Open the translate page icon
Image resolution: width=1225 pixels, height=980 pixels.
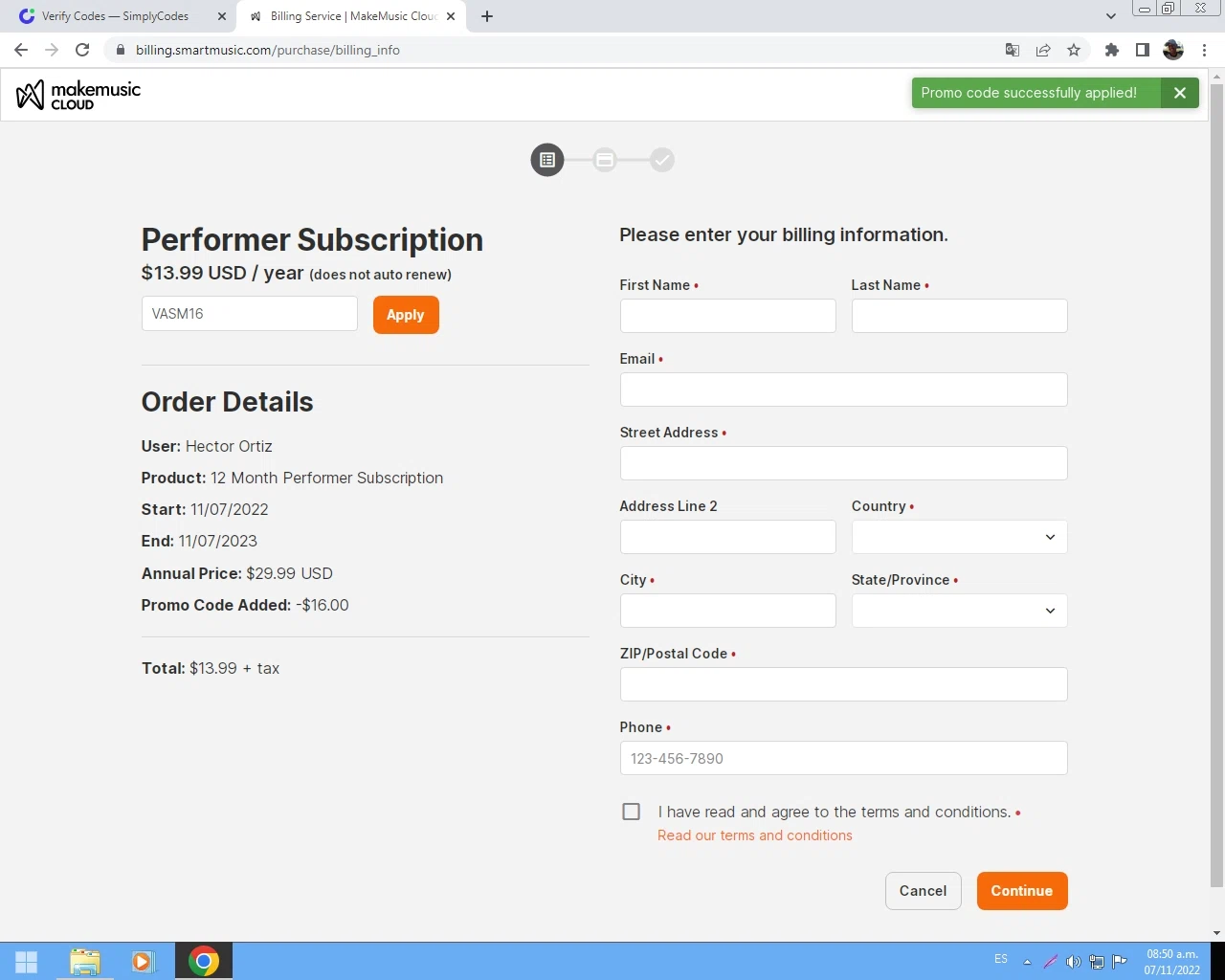pos(1013,50)
